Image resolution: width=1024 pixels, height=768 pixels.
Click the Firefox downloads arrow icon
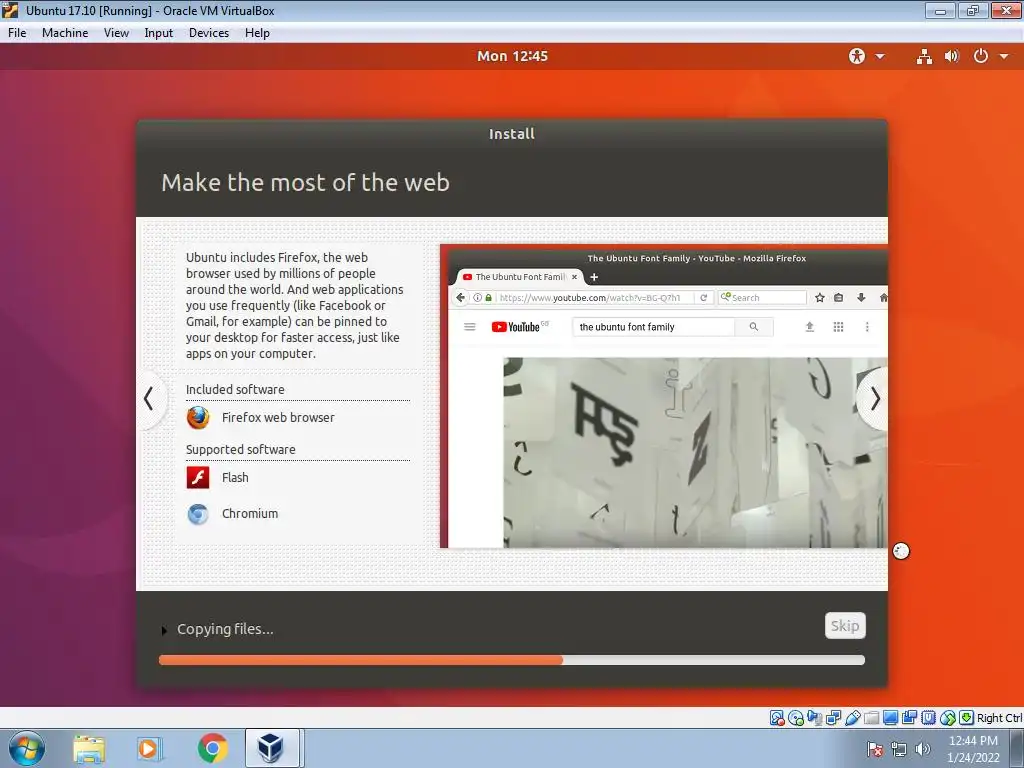tap(861, 298)
